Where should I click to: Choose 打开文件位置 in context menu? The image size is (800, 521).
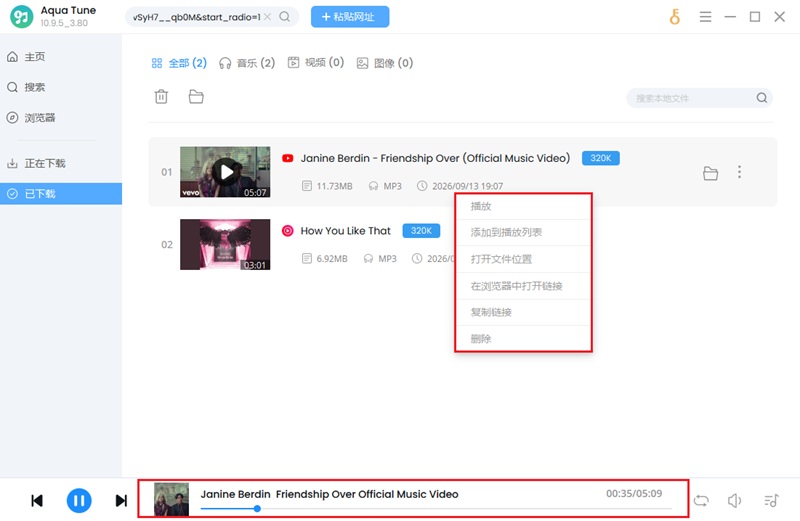tap(523, 259)
